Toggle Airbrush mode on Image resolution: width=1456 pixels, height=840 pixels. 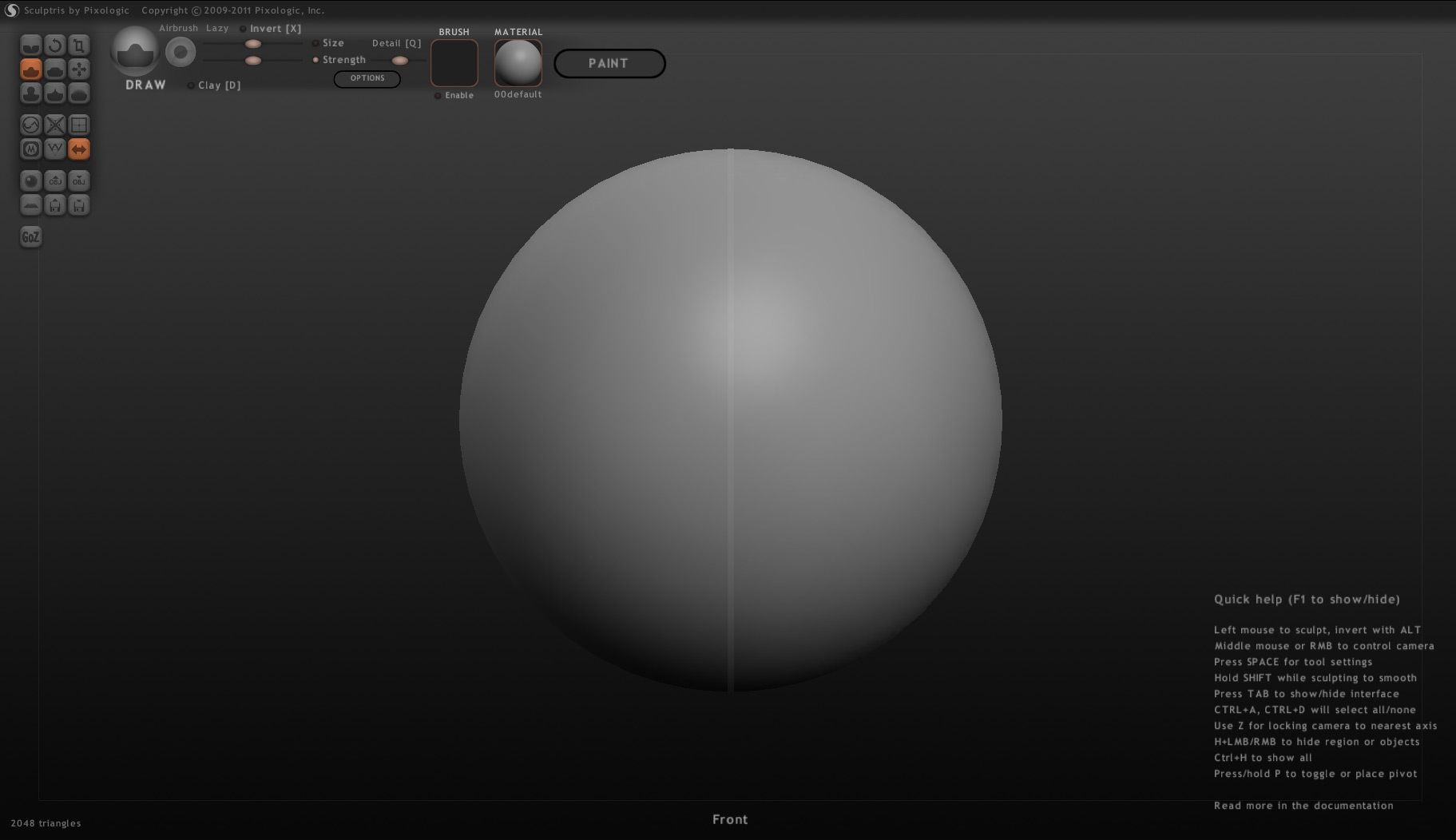coord(177,28)
